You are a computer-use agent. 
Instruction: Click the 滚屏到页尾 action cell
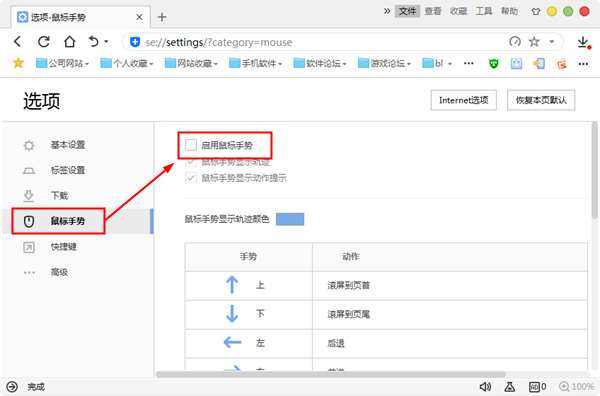point(450,315)
